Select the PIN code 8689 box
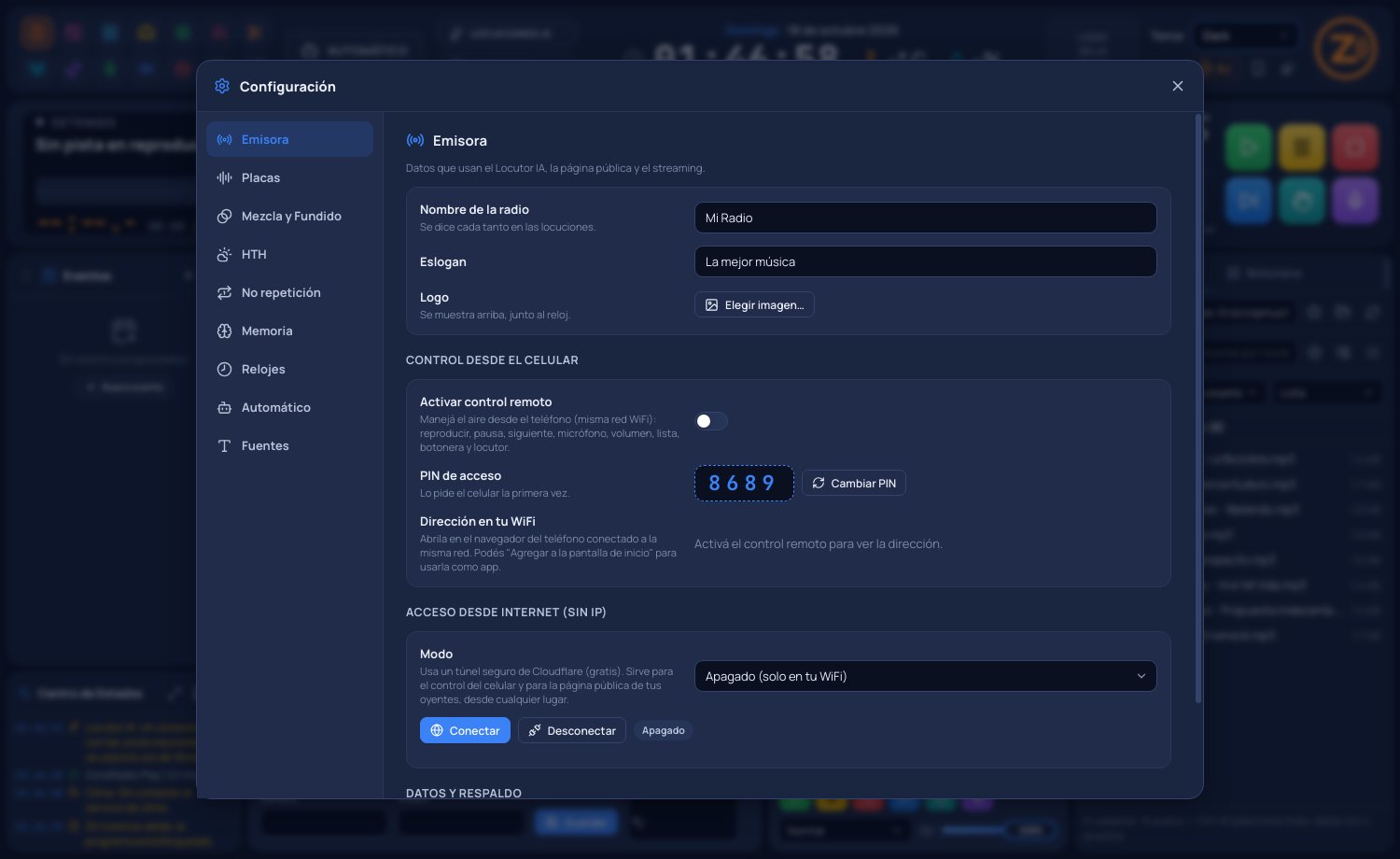 coord(744,483)
